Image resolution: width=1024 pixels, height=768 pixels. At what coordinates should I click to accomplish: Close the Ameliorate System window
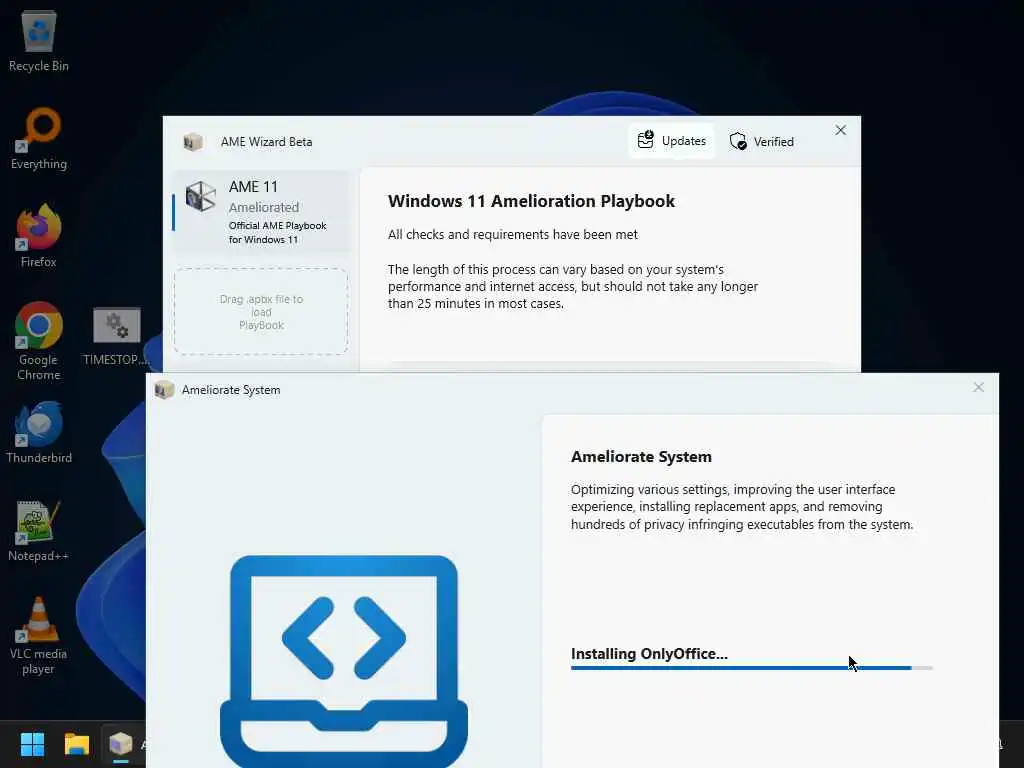tap(978, 387)
